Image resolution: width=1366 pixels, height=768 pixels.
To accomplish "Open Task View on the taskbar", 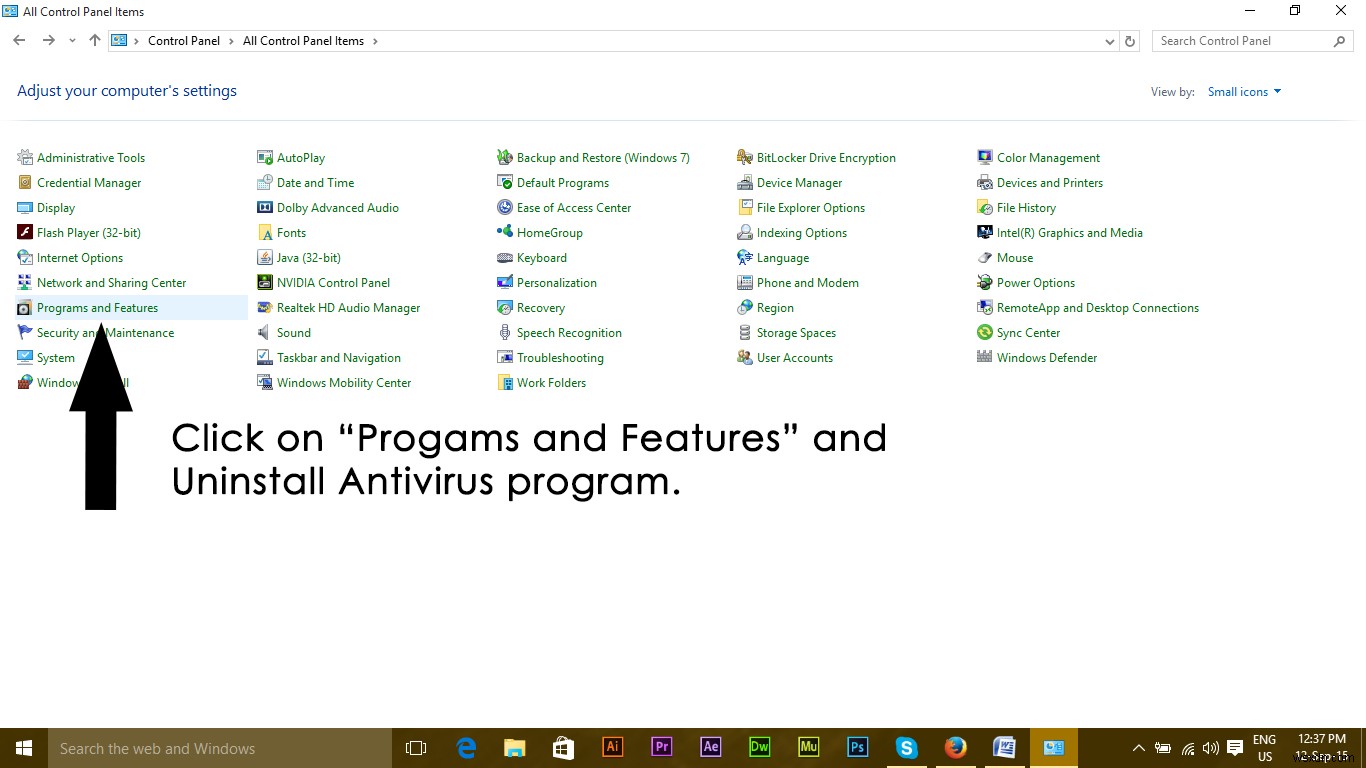I will click(x=416, y=748).
